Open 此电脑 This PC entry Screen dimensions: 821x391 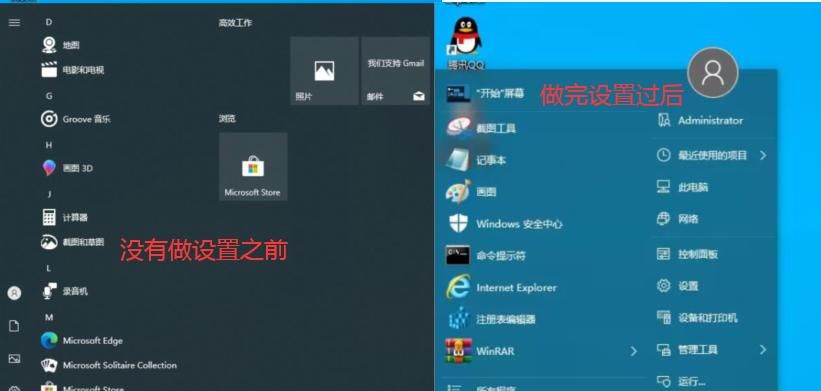693,187
